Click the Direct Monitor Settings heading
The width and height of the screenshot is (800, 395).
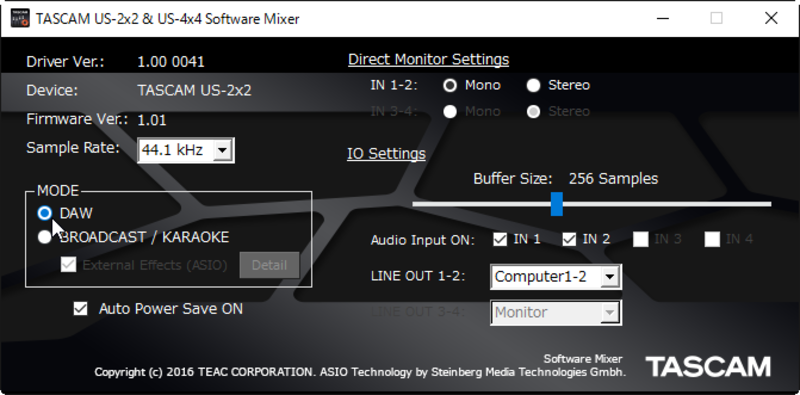pos(429,60)
